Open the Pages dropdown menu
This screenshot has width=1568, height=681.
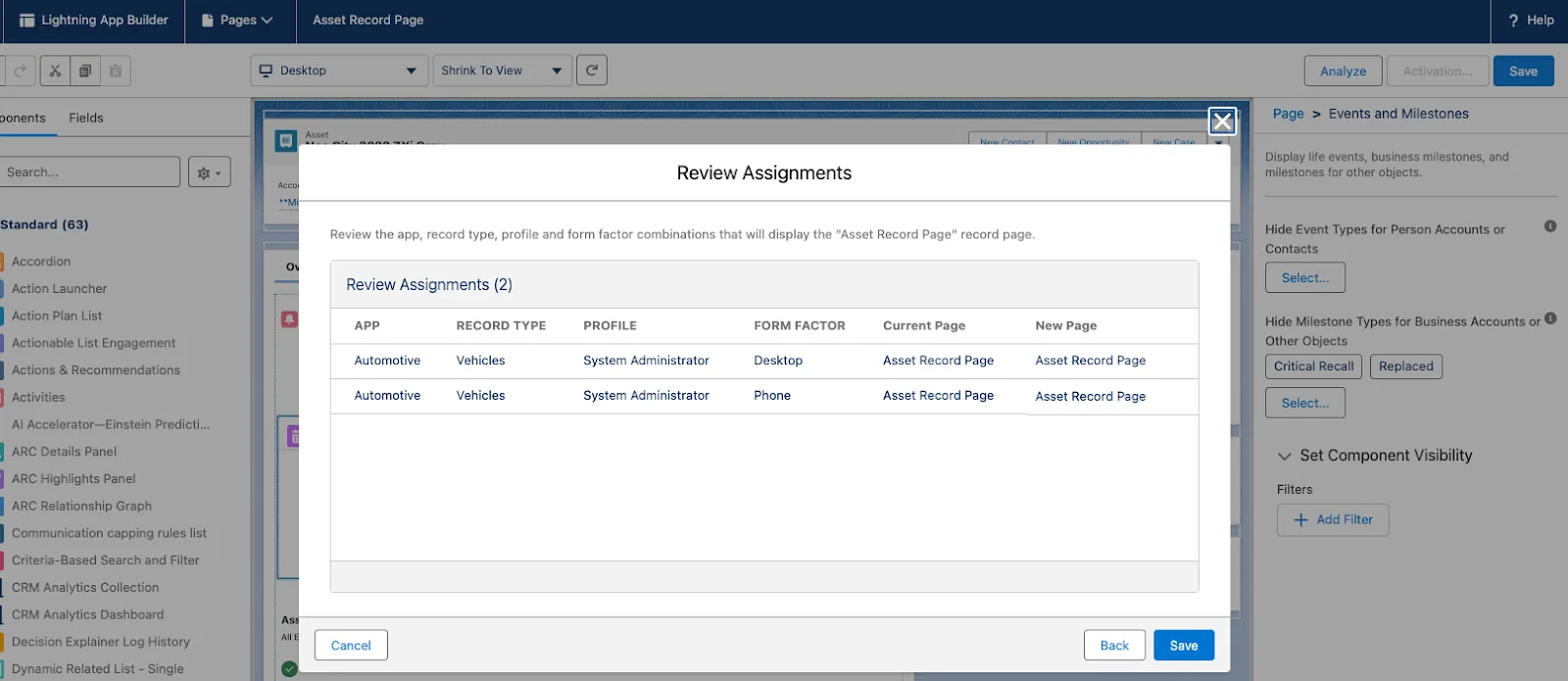click(236, 21)
